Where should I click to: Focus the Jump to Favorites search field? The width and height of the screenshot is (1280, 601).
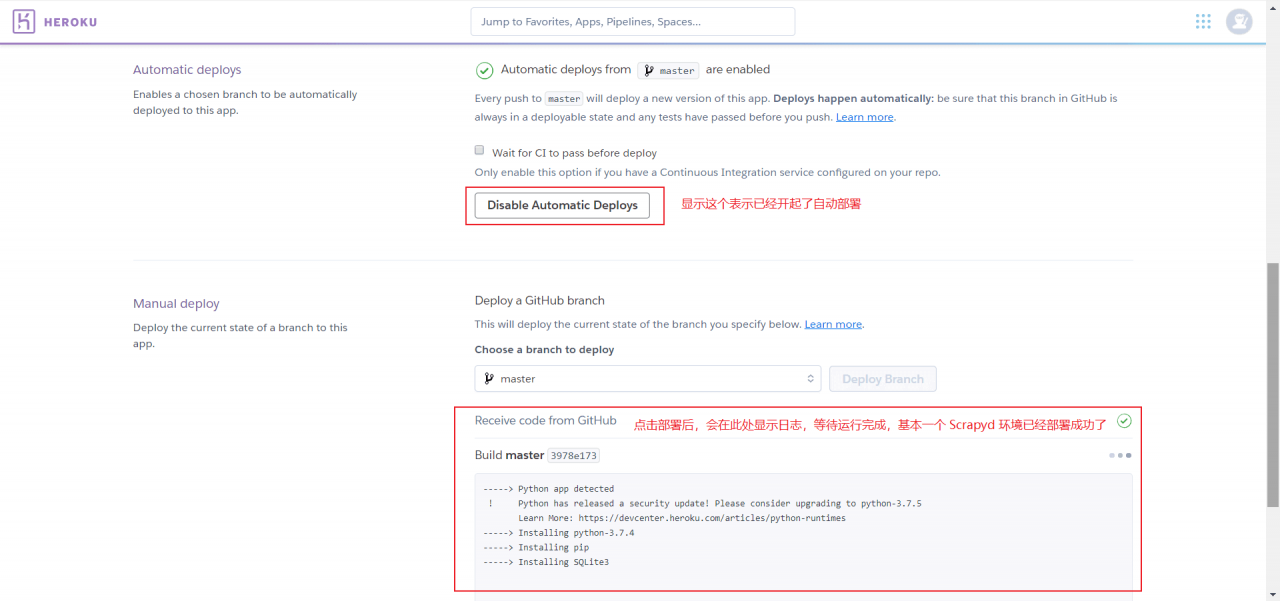(632, 22)
